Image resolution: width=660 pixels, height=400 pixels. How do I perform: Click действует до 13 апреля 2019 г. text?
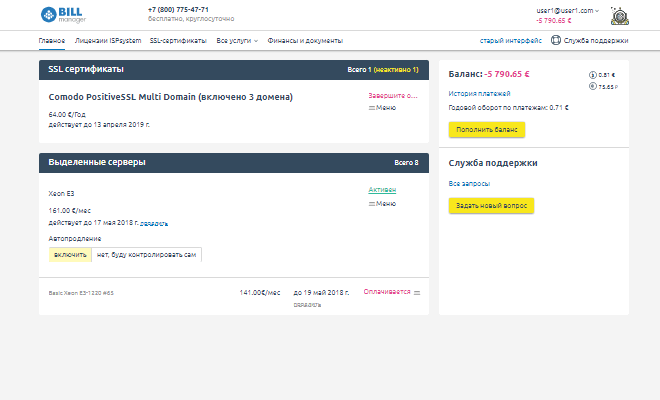(99, 125)
